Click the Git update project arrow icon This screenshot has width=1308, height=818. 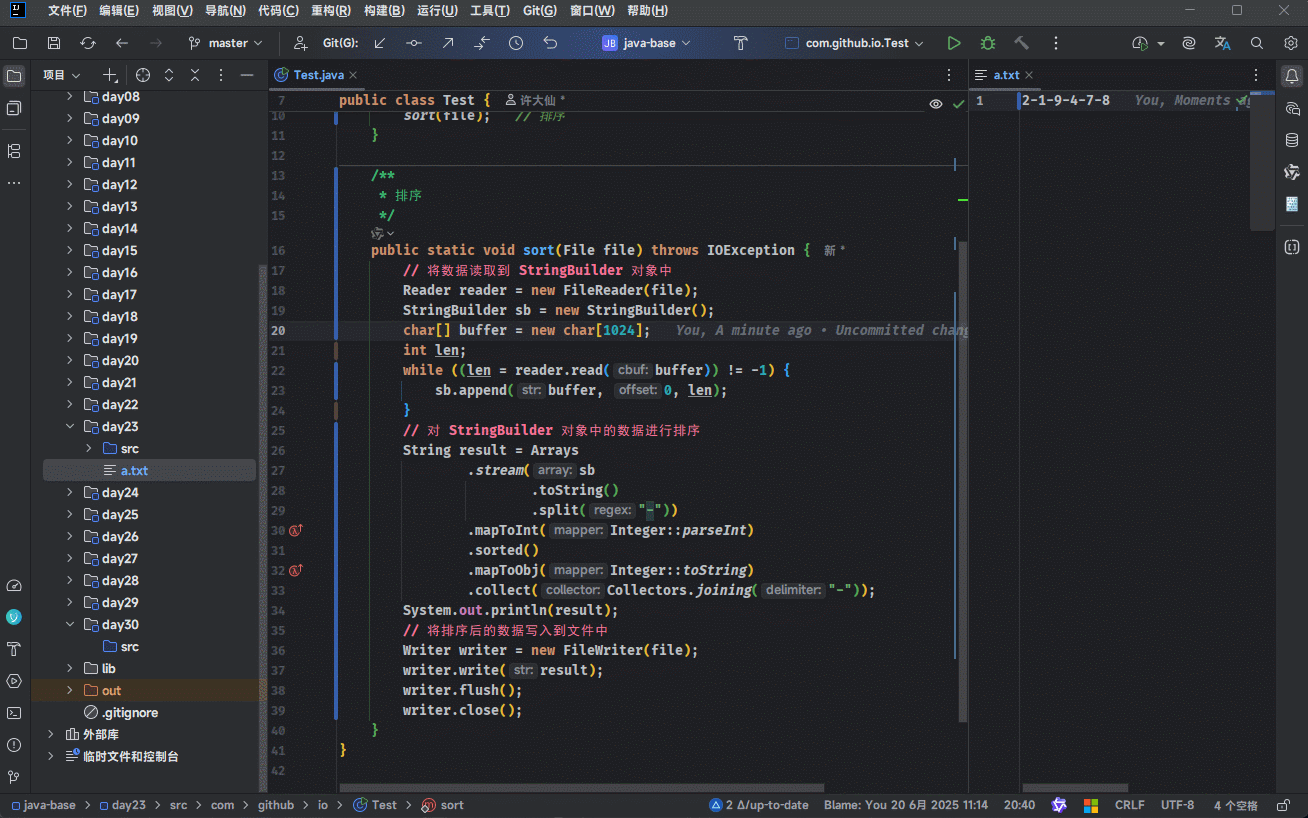[380, 43]
